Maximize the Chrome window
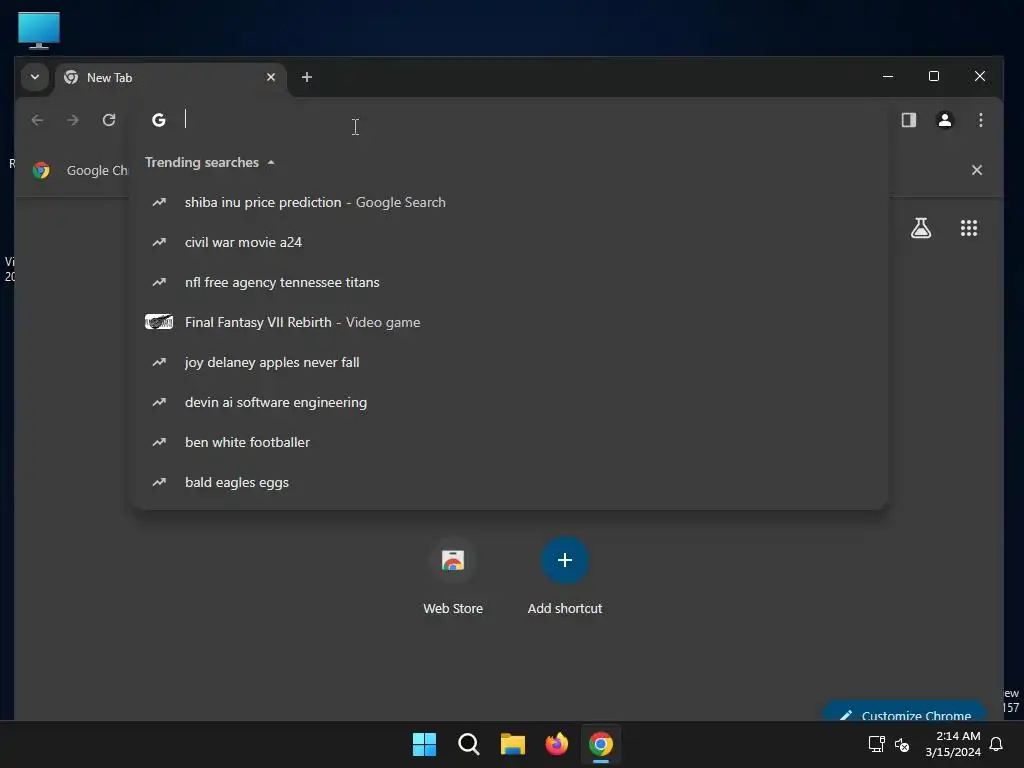The height and width of the screenshot is (768, 1024). click(934, 76)
